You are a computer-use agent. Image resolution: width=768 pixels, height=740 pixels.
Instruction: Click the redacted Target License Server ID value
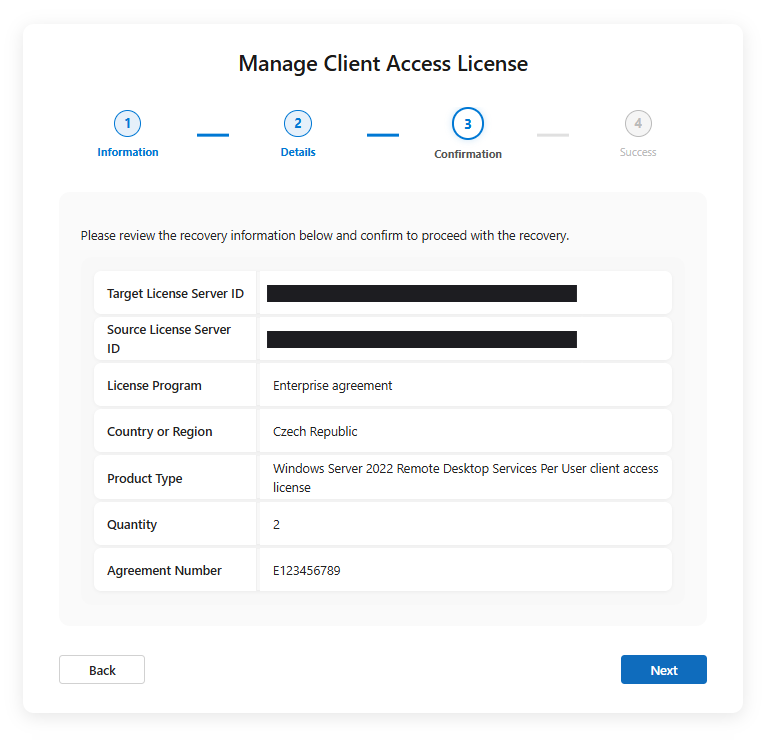[422, 293]
